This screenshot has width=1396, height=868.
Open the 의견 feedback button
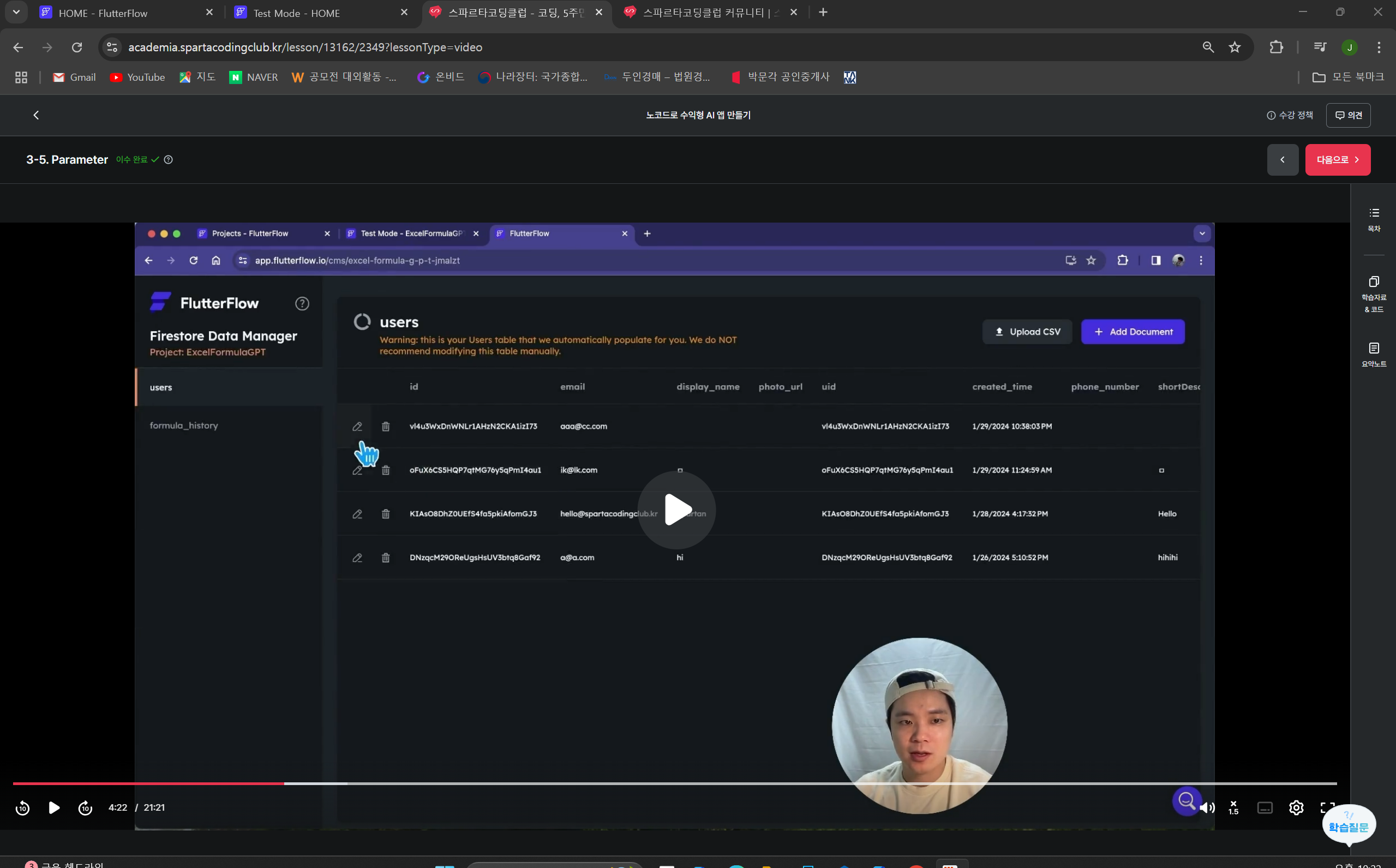pyautogui.click(x=1349, y=116)
